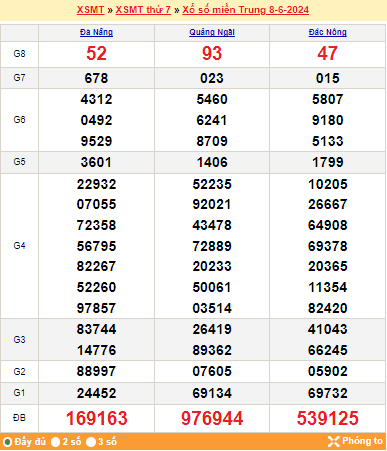387x451 pixels.
Task: Click G4 number 69378
Action: click(328, 246)
